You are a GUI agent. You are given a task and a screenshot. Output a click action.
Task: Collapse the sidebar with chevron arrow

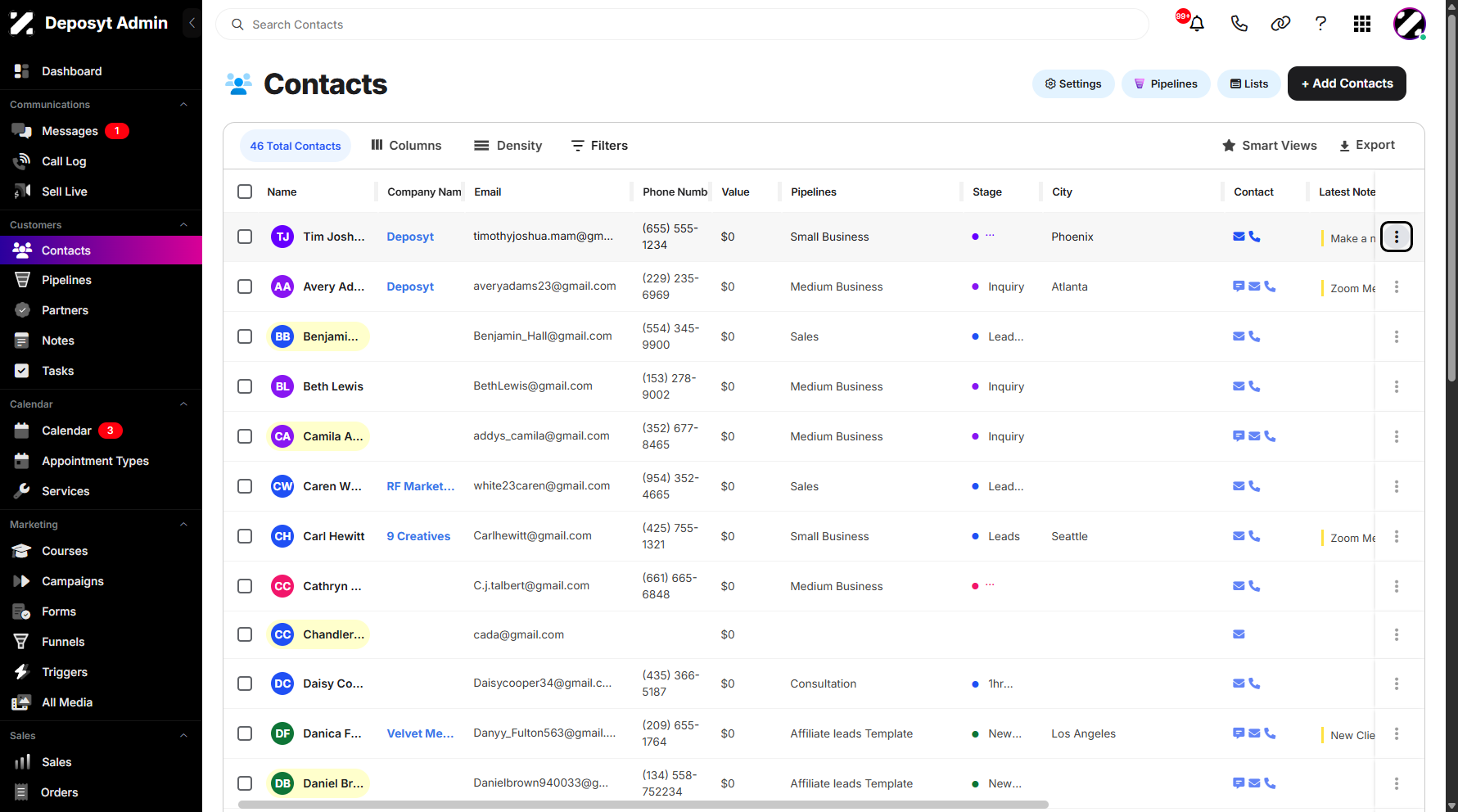pos(192,23)
